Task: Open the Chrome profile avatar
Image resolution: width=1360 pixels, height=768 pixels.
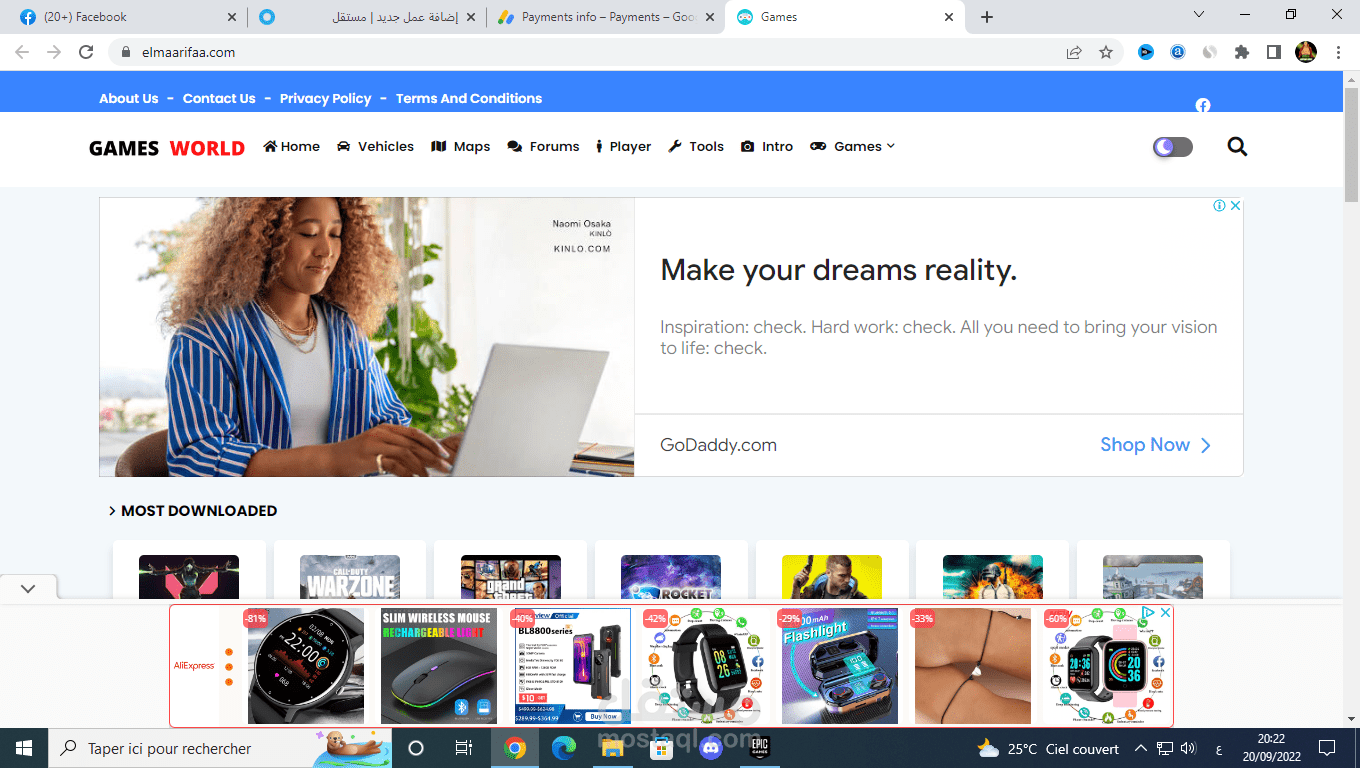Action: coord(1306,52)
